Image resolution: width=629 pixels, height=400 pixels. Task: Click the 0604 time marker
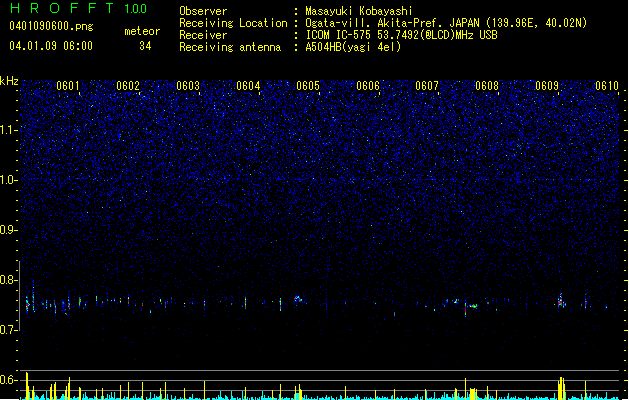[248, 86]
